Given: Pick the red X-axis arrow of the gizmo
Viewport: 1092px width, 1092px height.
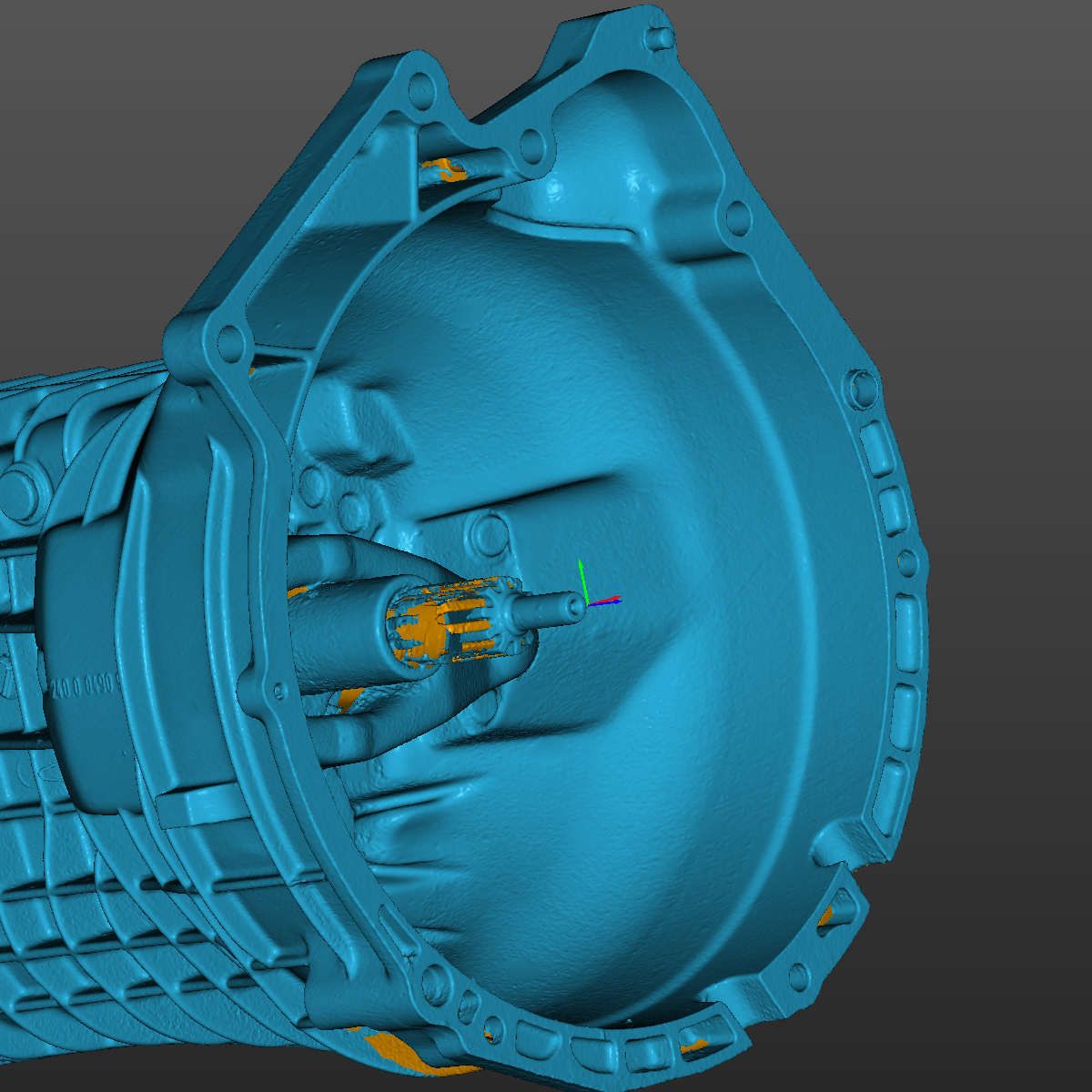Looking at the screenshot, I should tap(606, 601).
